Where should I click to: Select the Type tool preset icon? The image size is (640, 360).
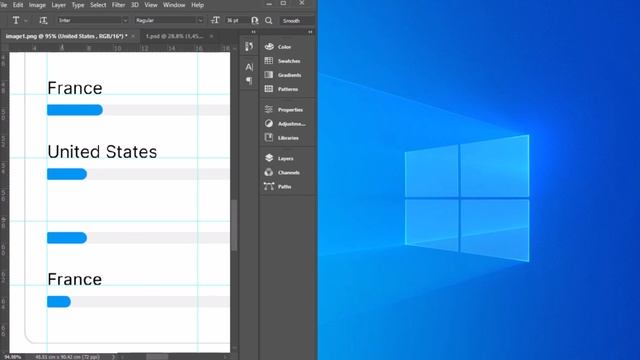tap(16, 20)
